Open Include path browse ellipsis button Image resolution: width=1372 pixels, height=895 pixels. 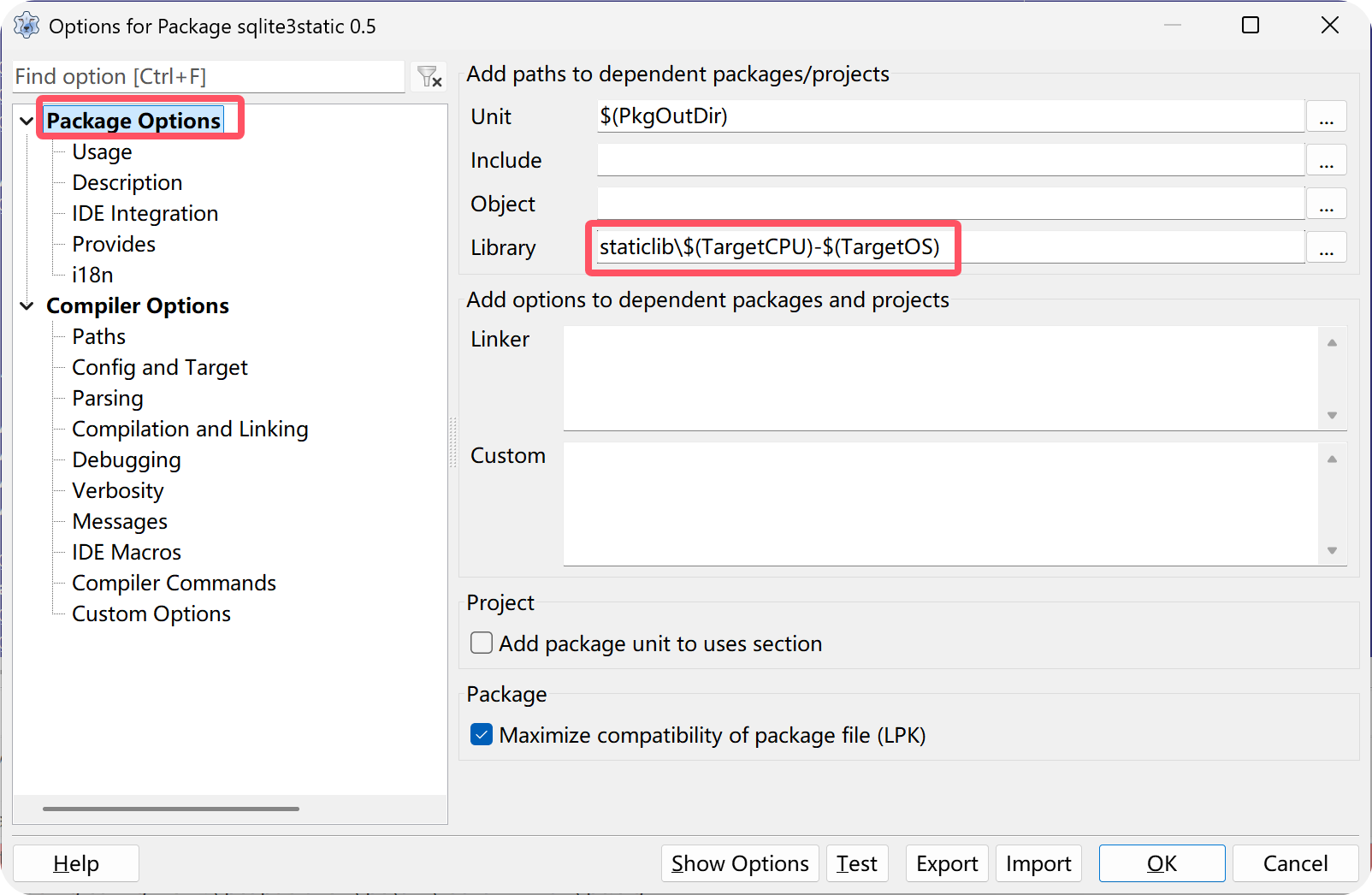pyautogui.click(x=1326, y=161)
